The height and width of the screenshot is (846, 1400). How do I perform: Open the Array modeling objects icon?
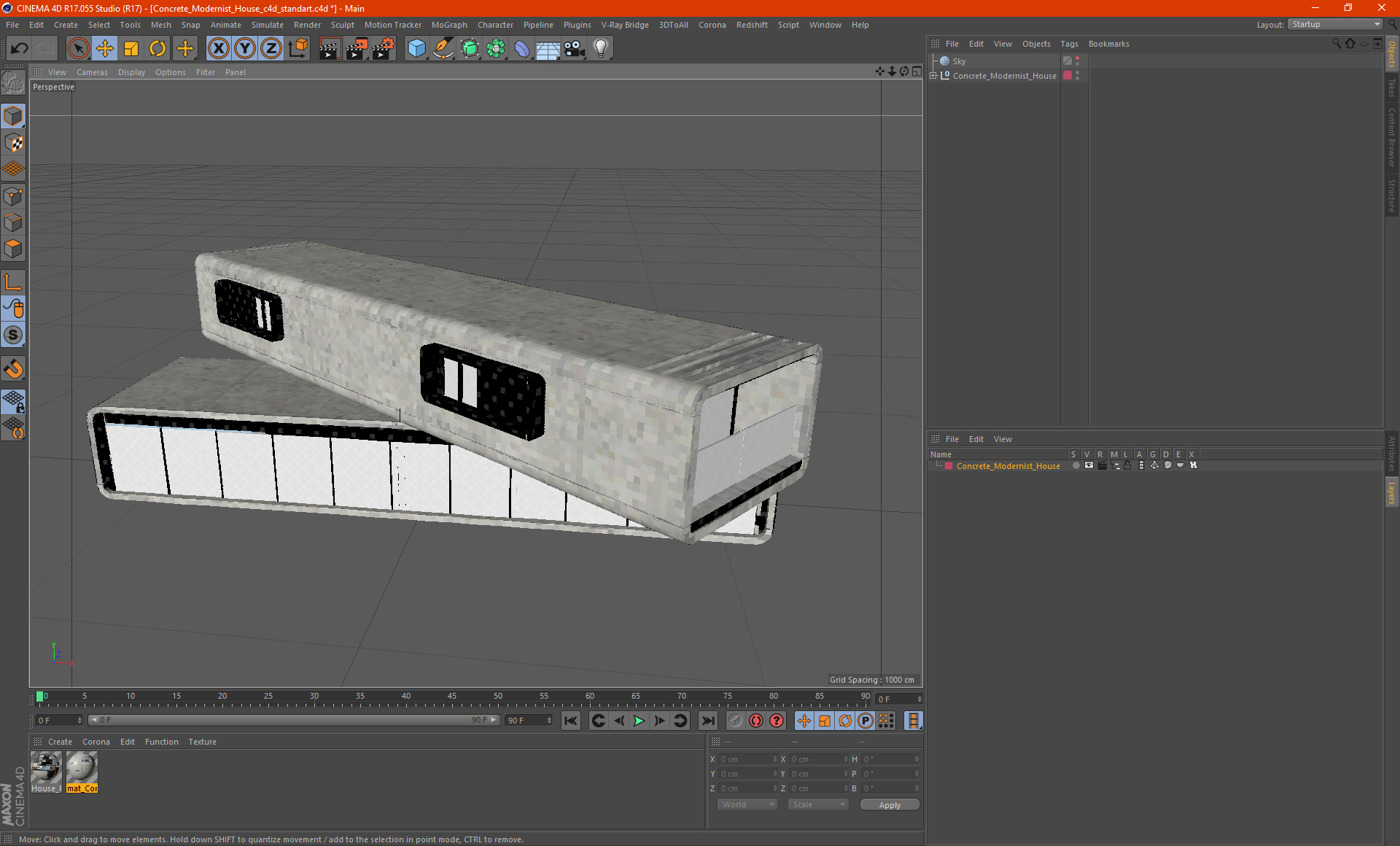[496, 49]
